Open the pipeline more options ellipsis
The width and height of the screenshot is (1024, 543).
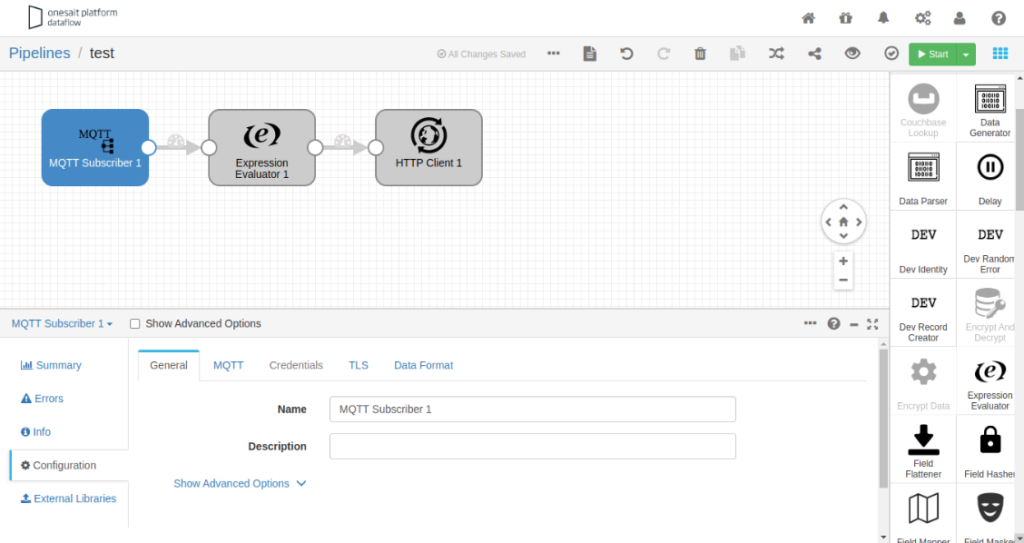pos(553,54)
